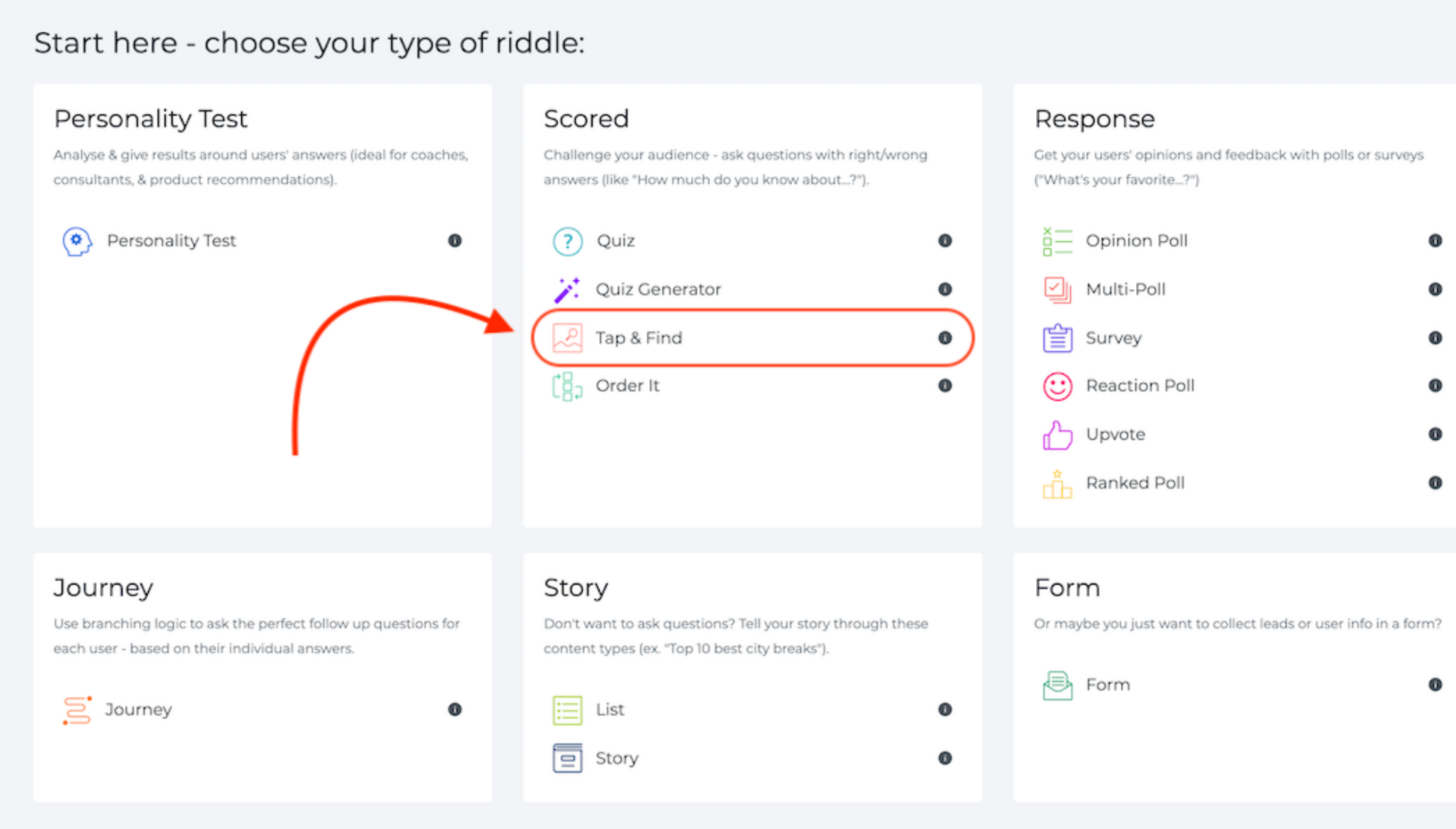Image resolution: width=1456 pixels, height=829 pixels.
Task: Click the Upvote thumbs-up icon
Action: [1057, 435]
